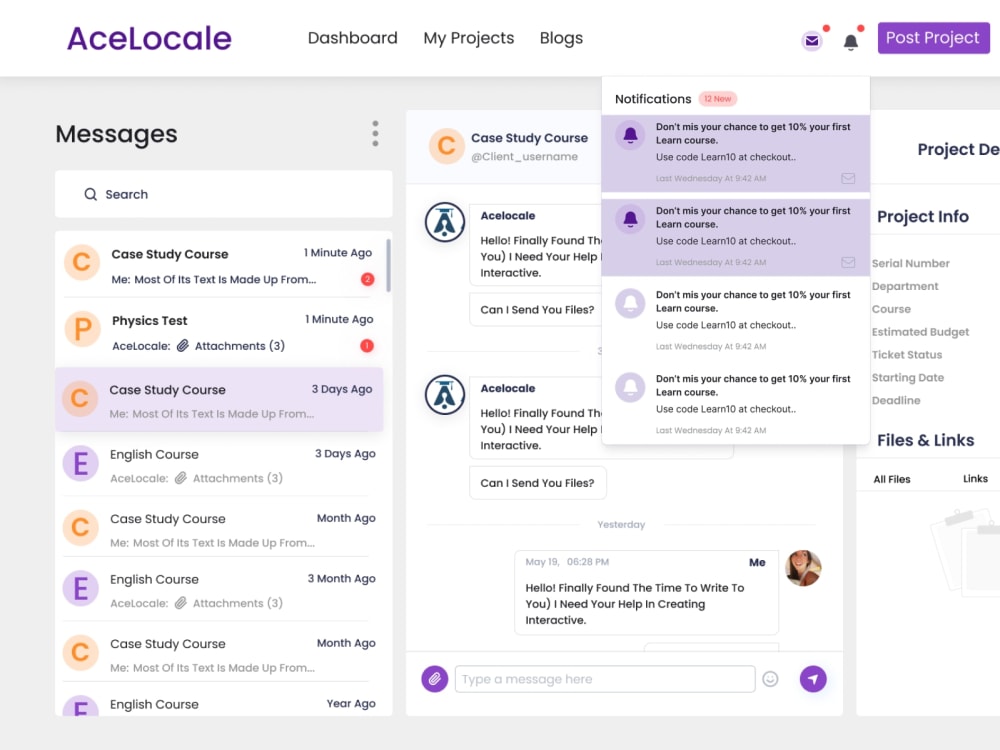Click the purple send message button
Viewport: 1000px width, 750px height.
tap(813, 679)
